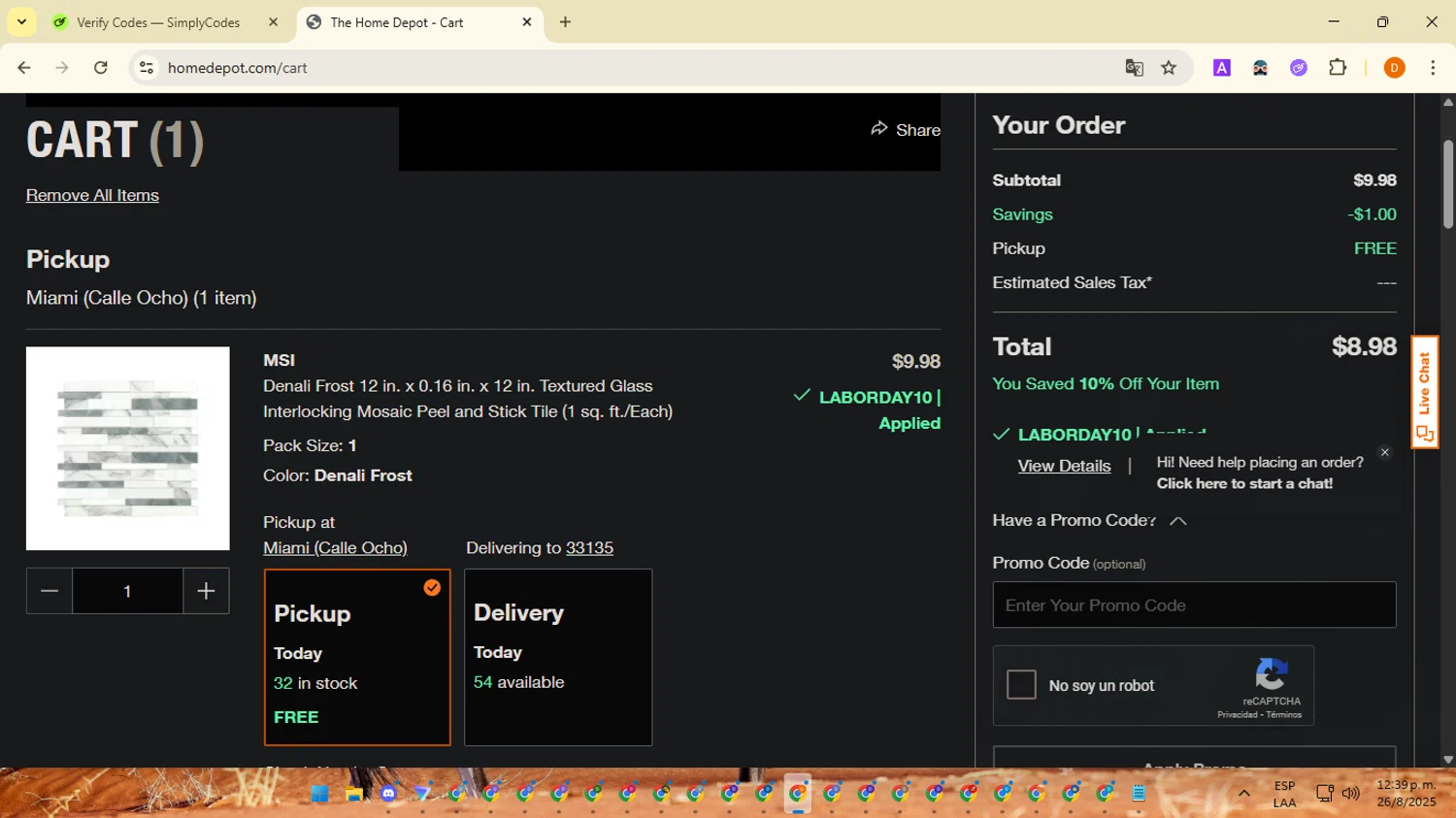Click the Enter Your Promo Code field

pos(1194,605)
